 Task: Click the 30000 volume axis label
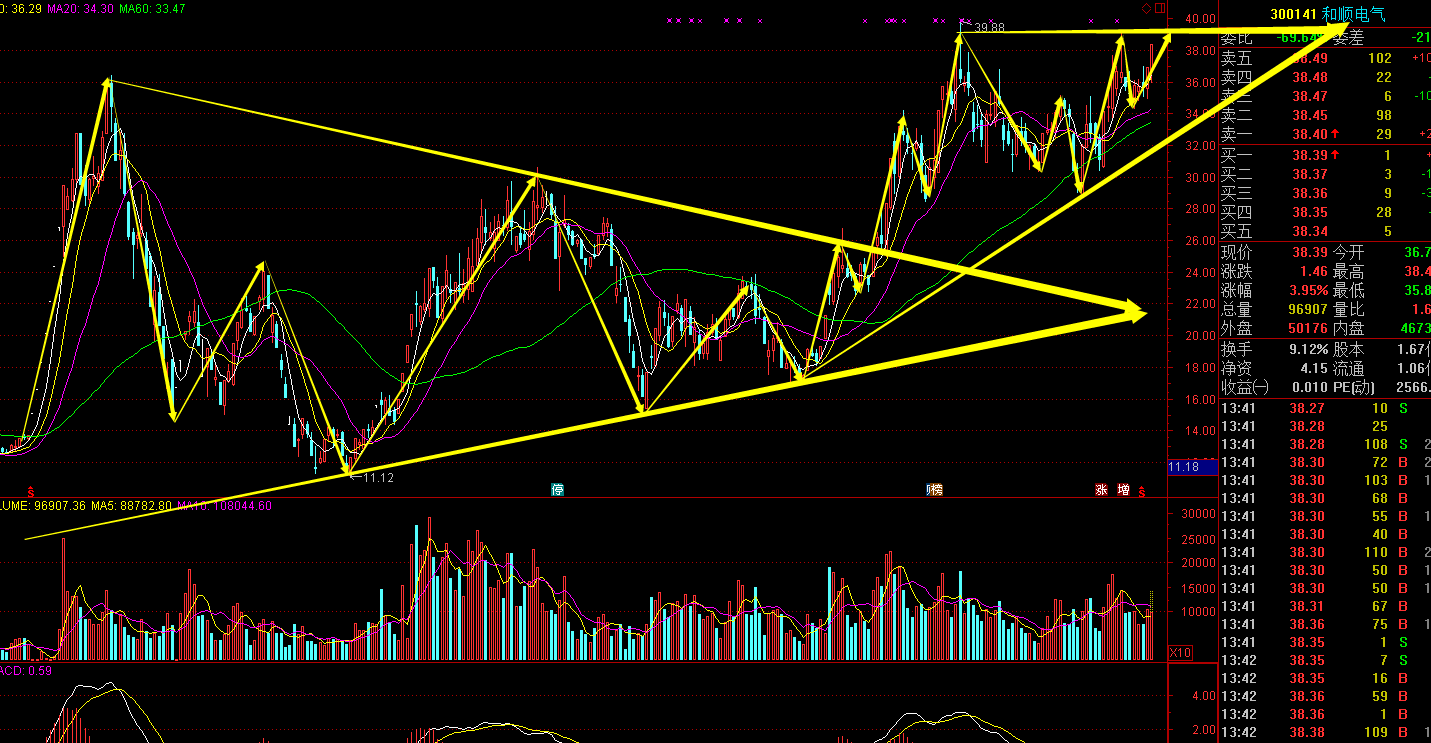tap(1198, 514)
